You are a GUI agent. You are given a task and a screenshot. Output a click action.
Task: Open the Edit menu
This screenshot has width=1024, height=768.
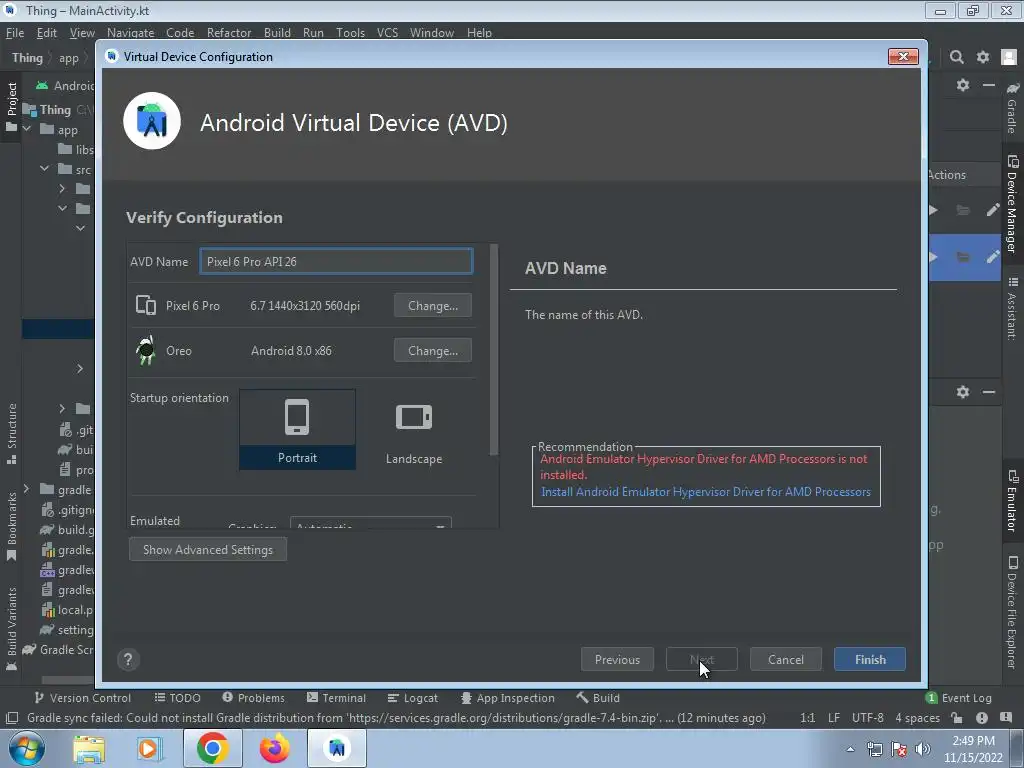coord(46,33)
